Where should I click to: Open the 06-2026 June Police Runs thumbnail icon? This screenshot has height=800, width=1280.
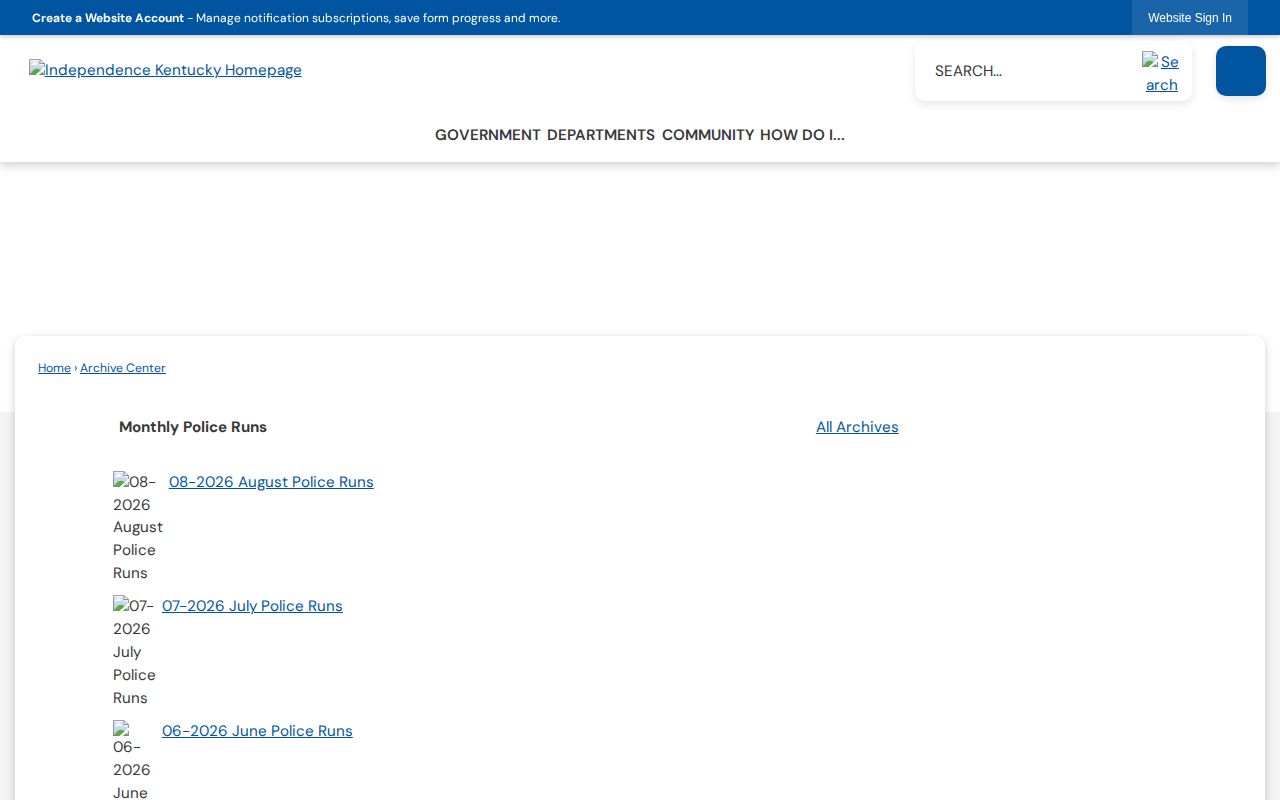[x=132, y=760]
